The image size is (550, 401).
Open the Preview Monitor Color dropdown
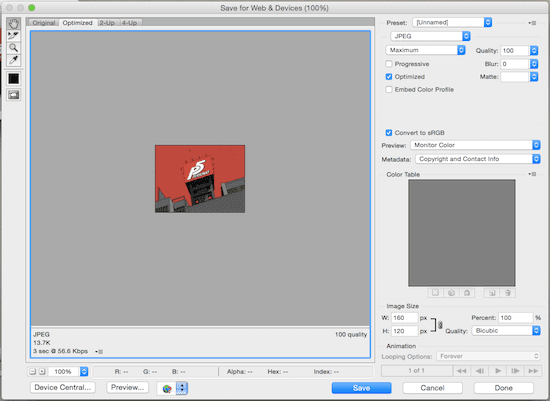(475, 145)
